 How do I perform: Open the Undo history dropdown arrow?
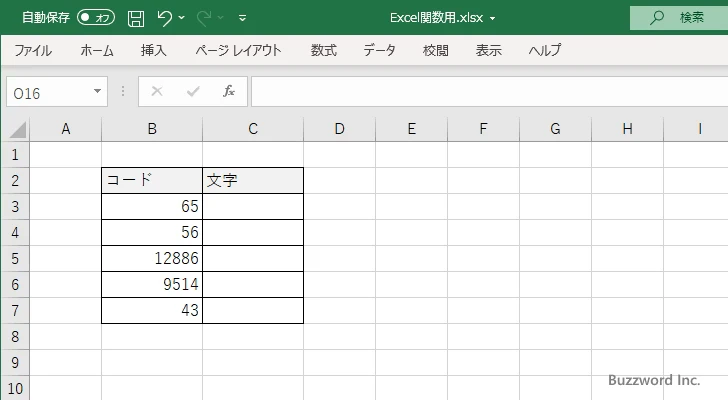tap(182, 18)
